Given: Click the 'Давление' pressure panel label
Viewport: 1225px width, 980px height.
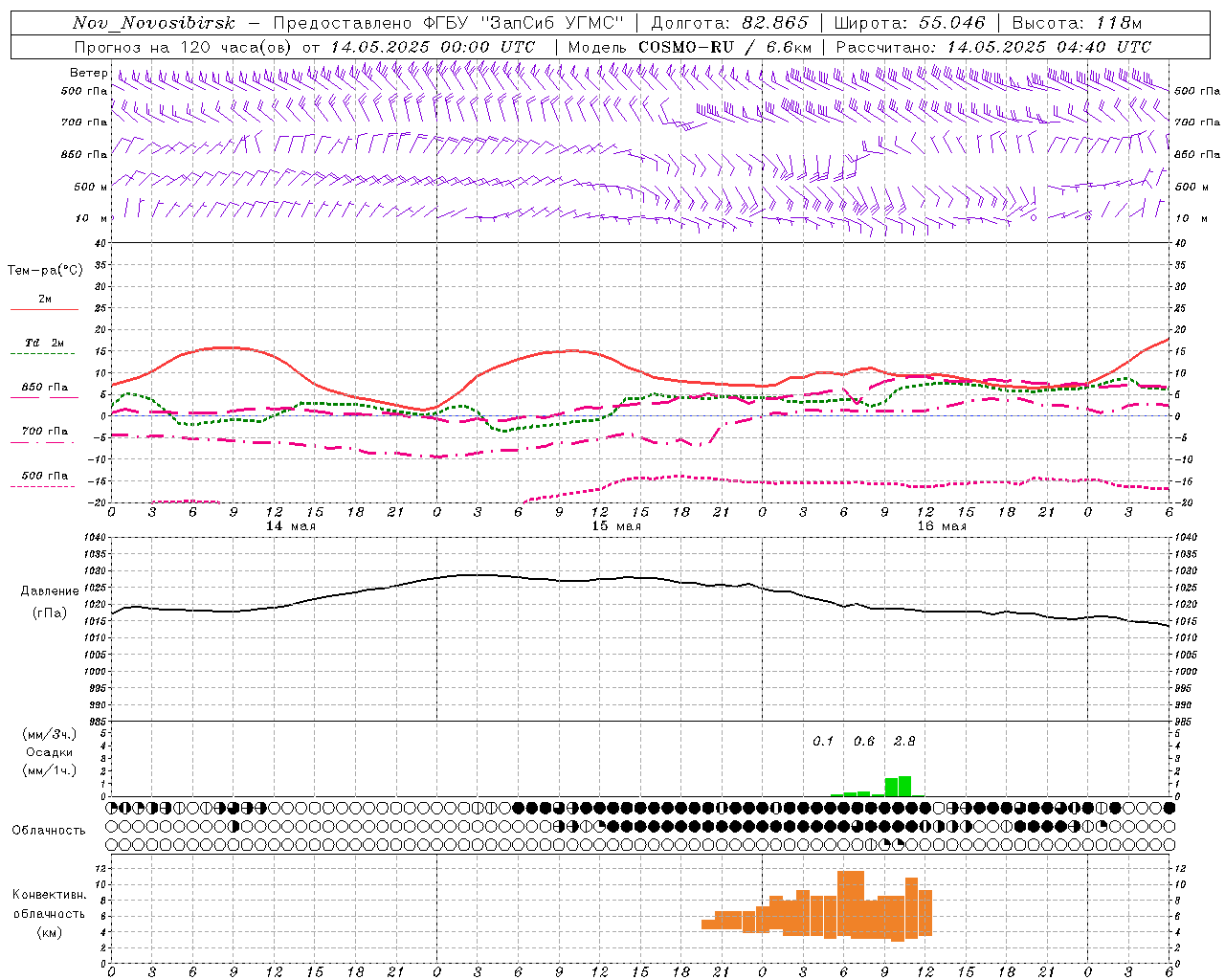Looking at the screenshot, I should 50,591.
